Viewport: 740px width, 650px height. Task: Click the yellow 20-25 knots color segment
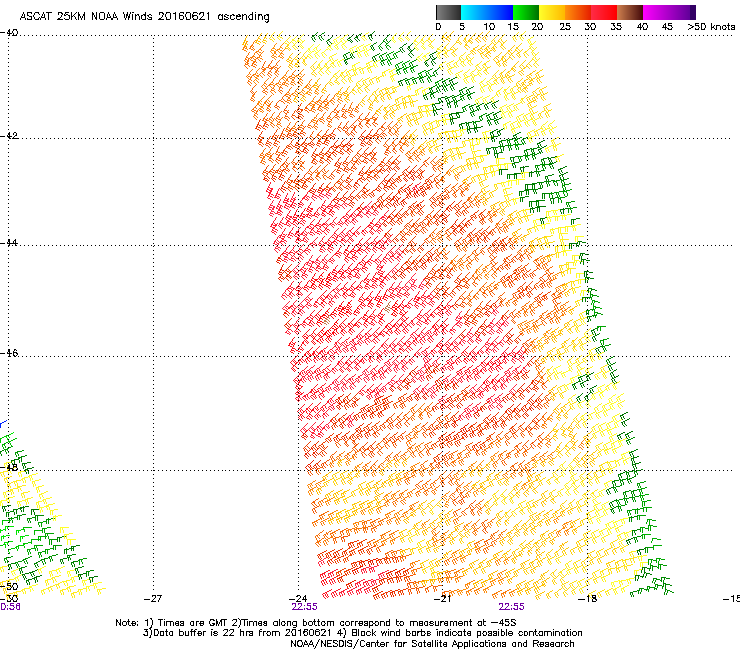coord(552,12)
